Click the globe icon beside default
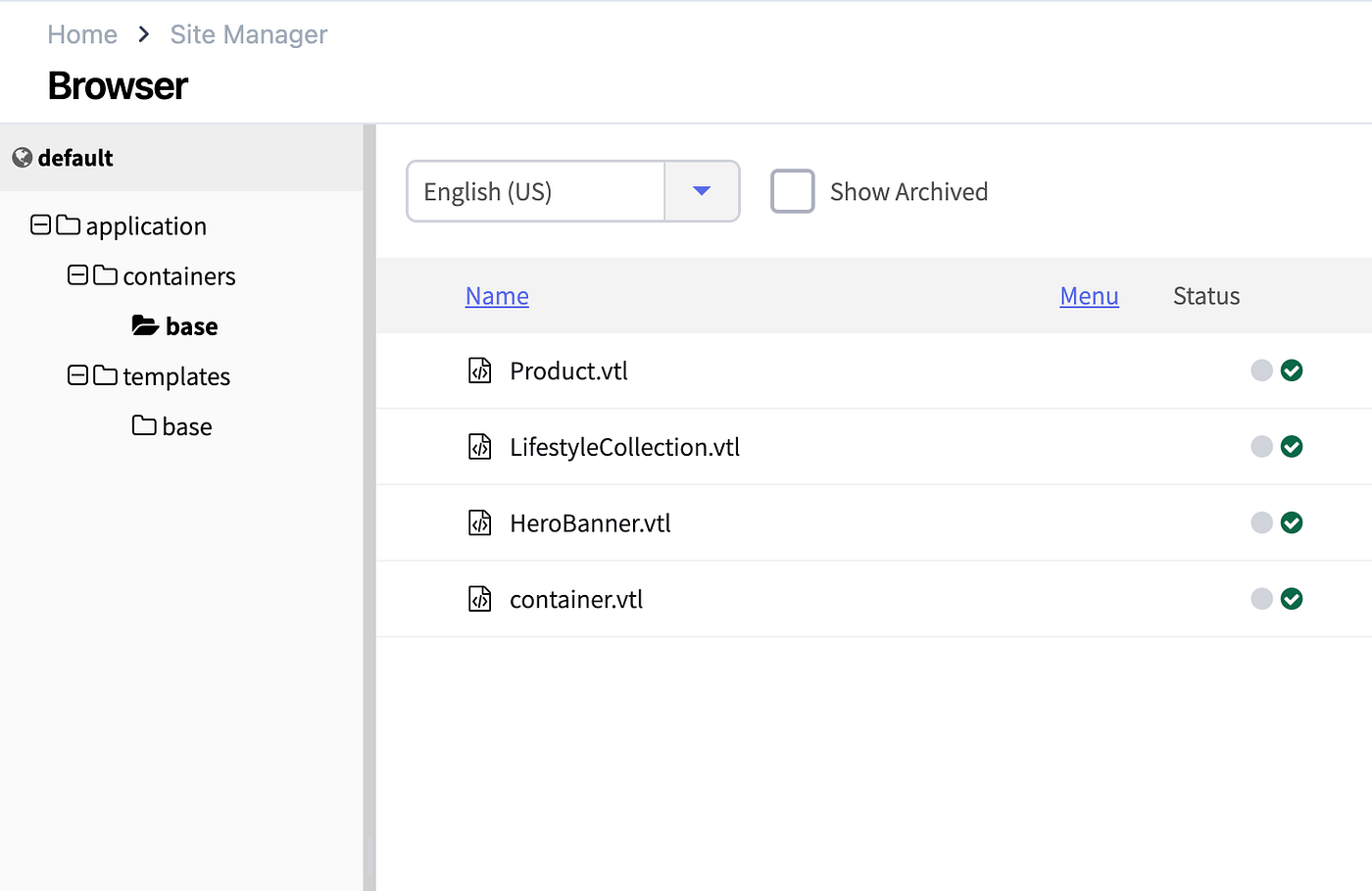 pyautogui.click(x=23, y=158)
